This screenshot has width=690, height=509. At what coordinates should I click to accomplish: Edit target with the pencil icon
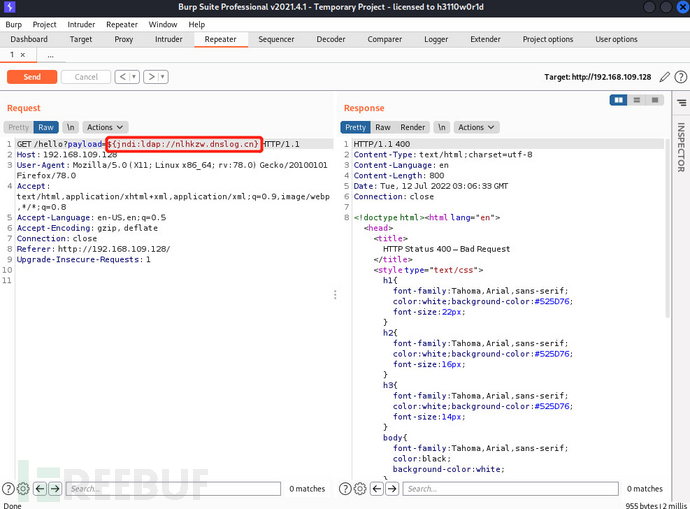point(664,77)
